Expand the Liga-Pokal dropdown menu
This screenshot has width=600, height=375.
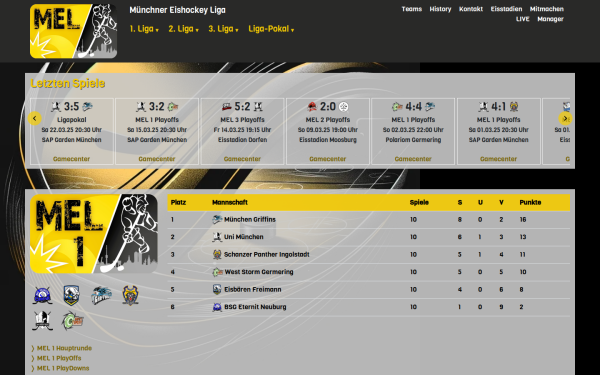tap(271, 29)
